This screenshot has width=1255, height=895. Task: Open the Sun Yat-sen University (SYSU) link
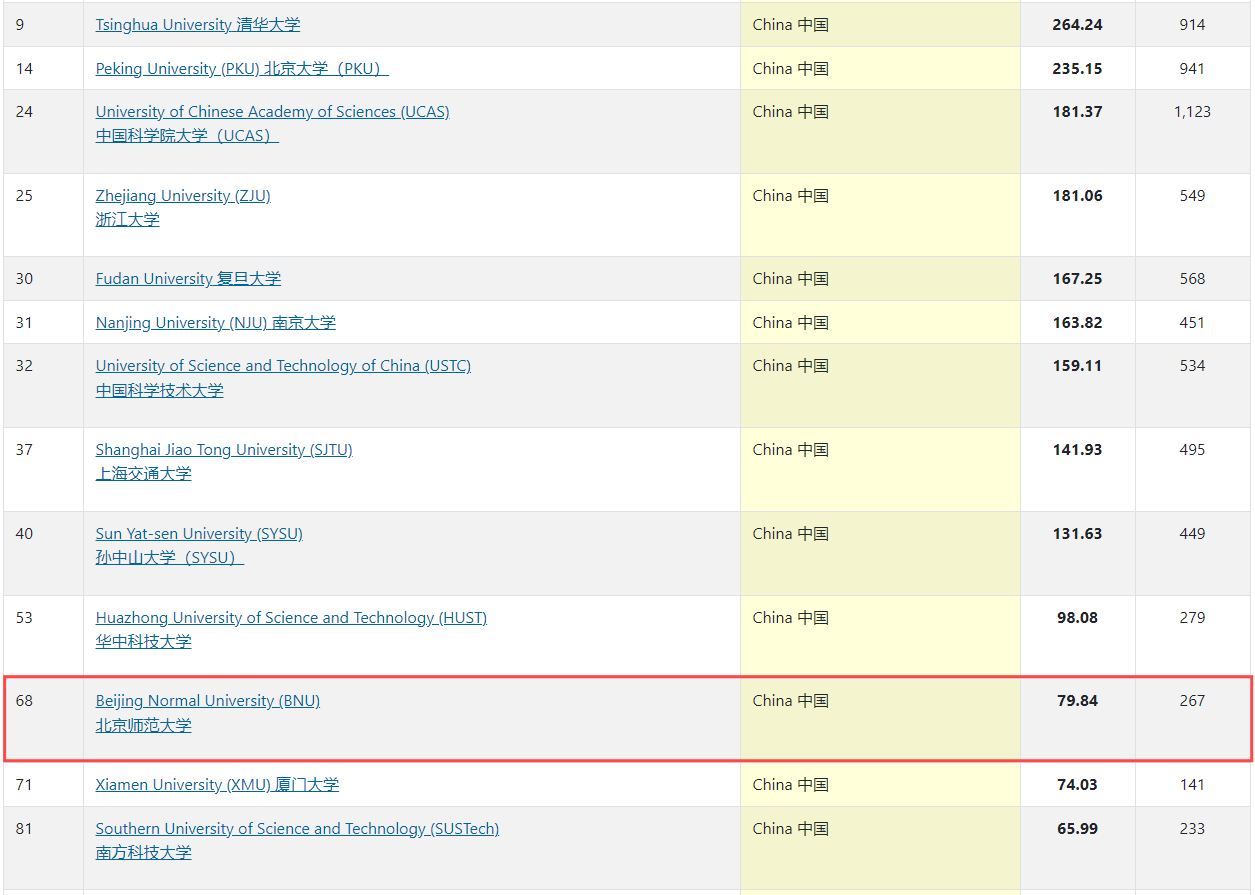click(x=199, y=546)
